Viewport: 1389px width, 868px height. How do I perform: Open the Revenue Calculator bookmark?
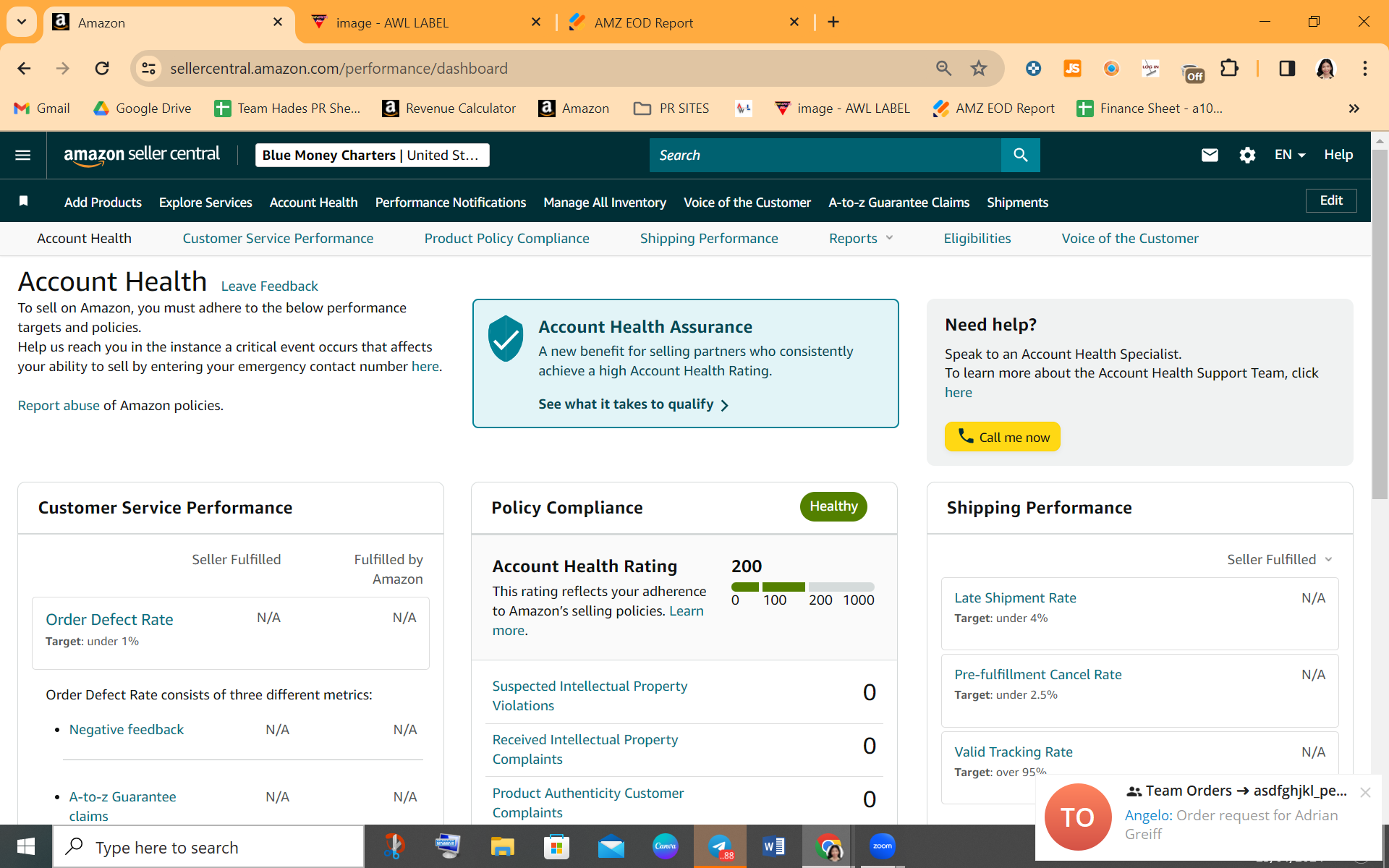(449, 109)
